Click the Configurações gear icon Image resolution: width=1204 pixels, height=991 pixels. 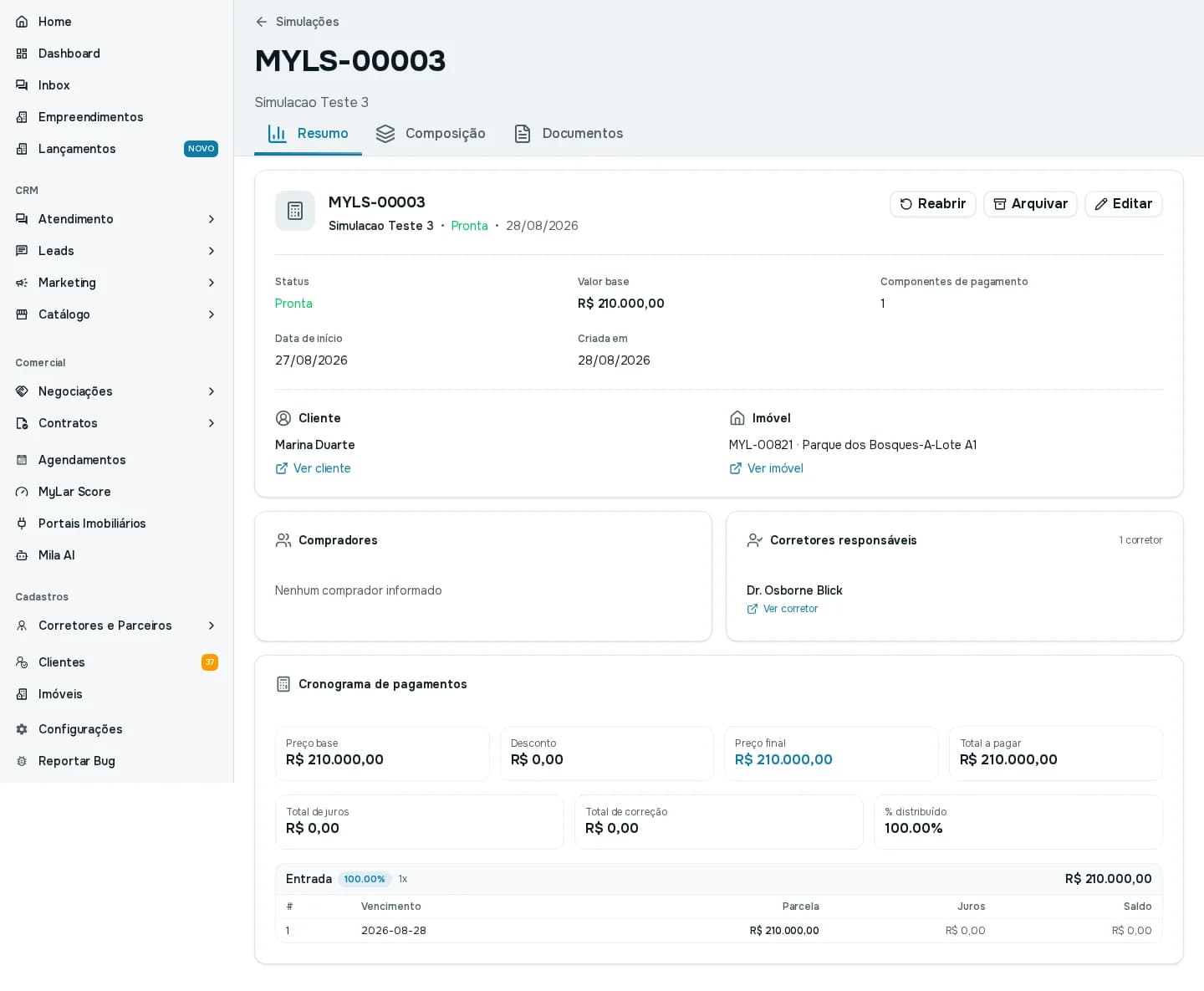[22, 729]
